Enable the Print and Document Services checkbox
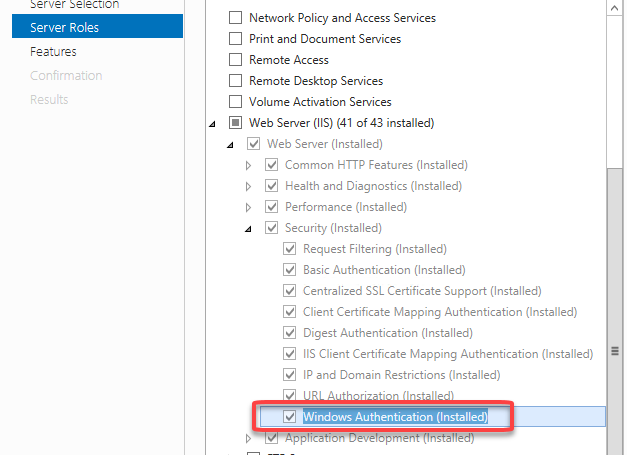Screen dimensions: 627x455 [236, 39]
